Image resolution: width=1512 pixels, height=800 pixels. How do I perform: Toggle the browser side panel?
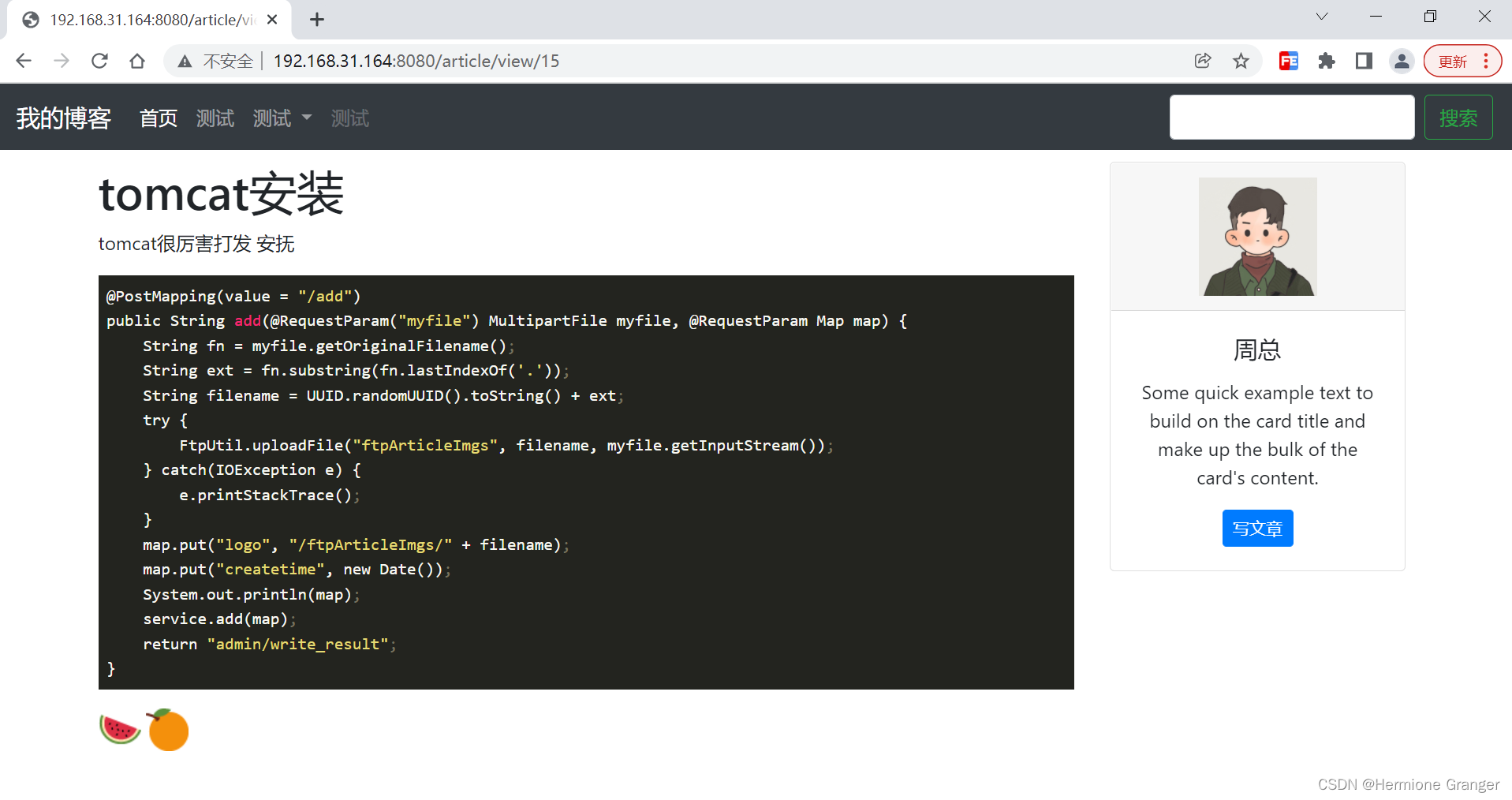click(x=1364, y=61)
